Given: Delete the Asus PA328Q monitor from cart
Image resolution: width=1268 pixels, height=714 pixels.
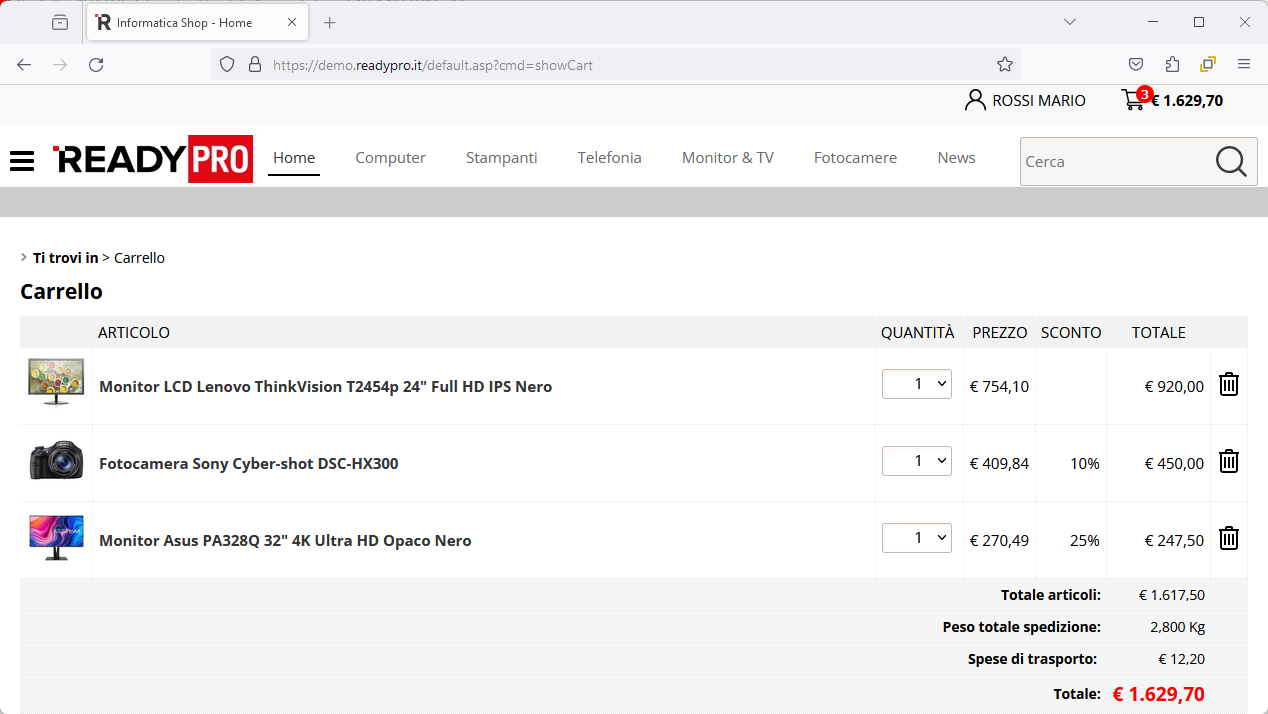Looking at the screenshot, I should [x=1229, y=538].
